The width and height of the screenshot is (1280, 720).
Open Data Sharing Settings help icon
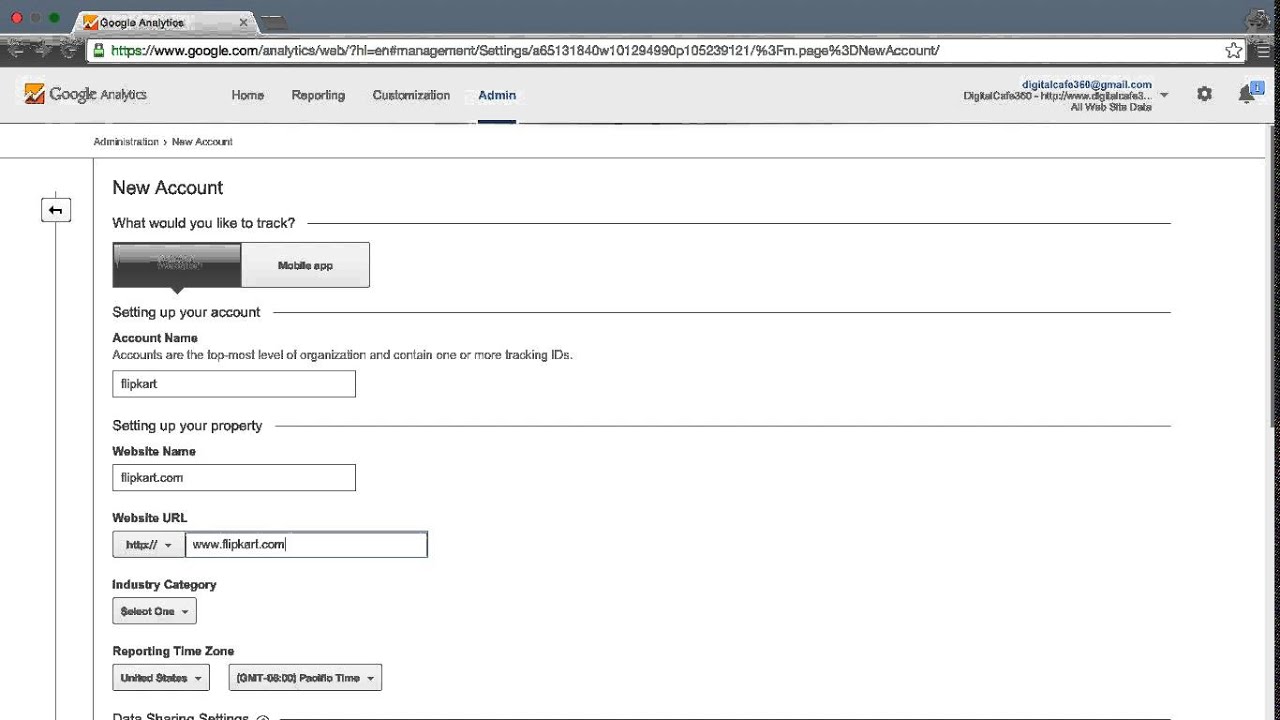click(262, 717)
